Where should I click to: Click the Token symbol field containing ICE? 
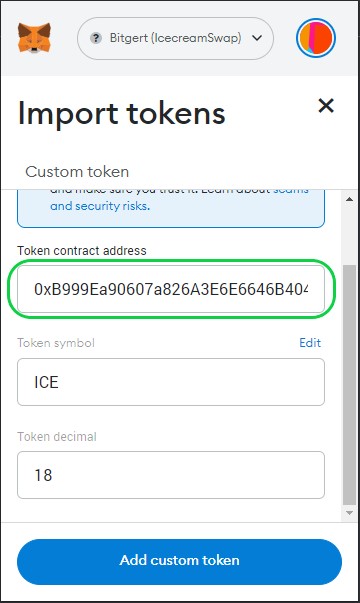pos(171,382)
